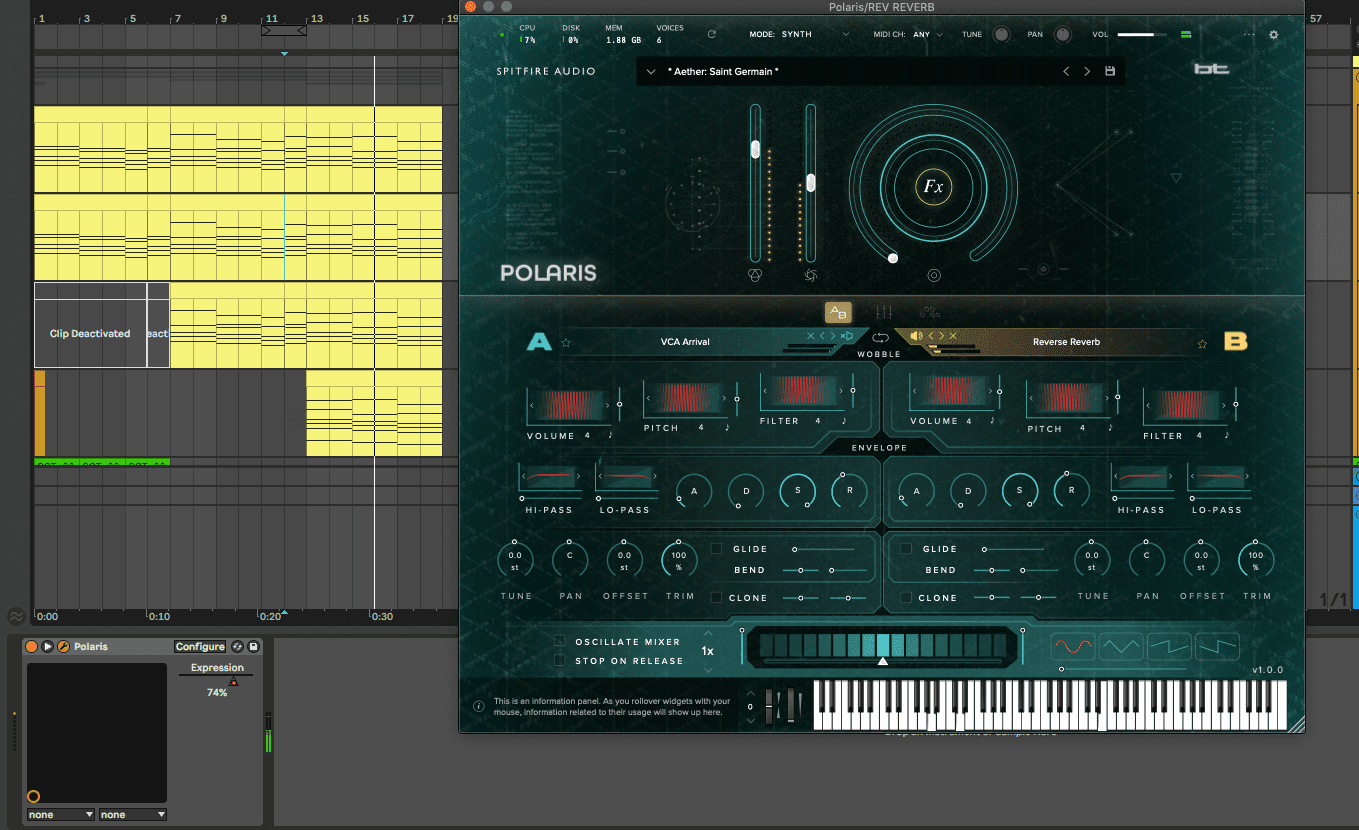Screen dimensions: 1359x830
Task: Select the sine LFO waveform
Action: pos(1072,647)
